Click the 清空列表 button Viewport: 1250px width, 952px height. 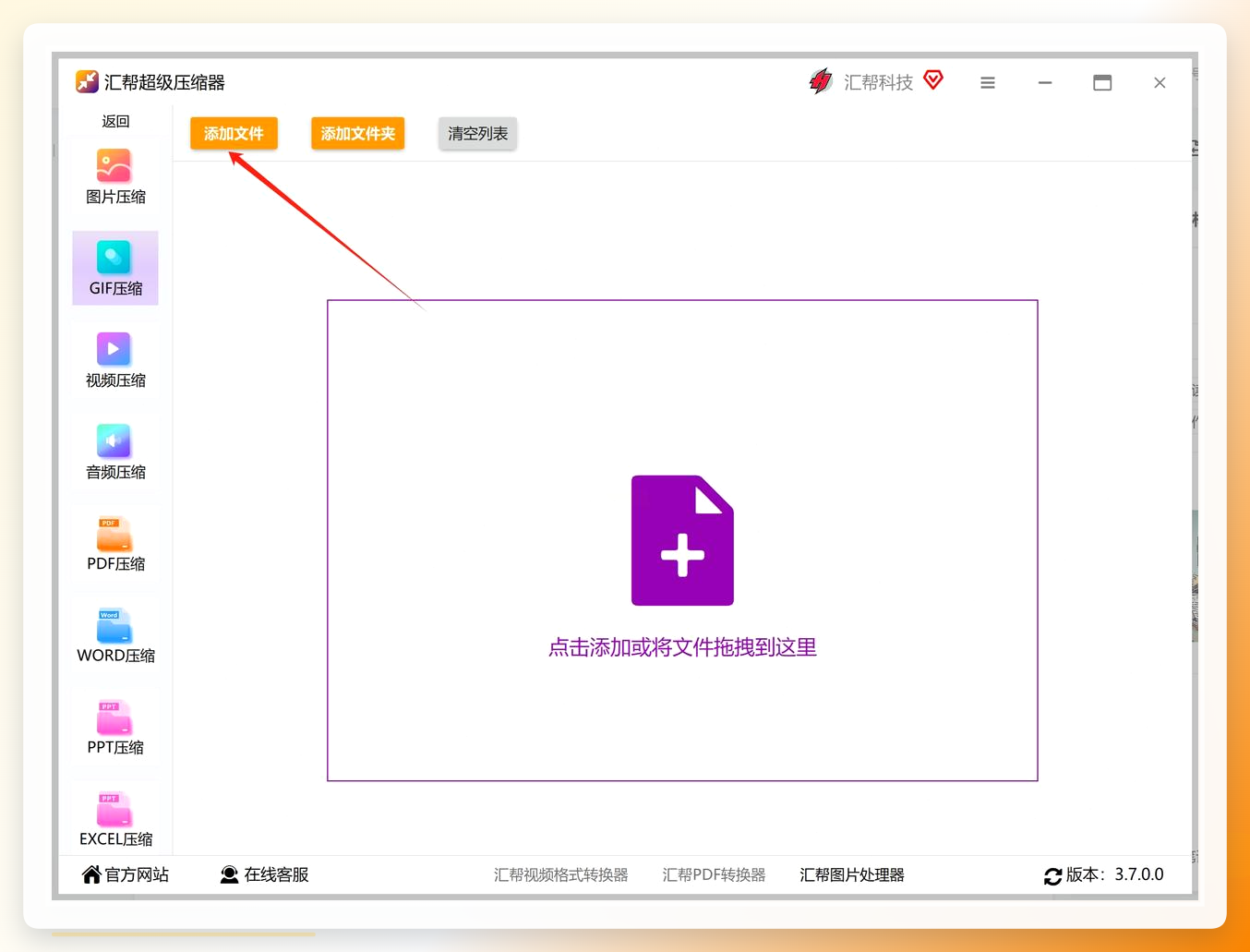pyautogui.click(x=478, y=134)
